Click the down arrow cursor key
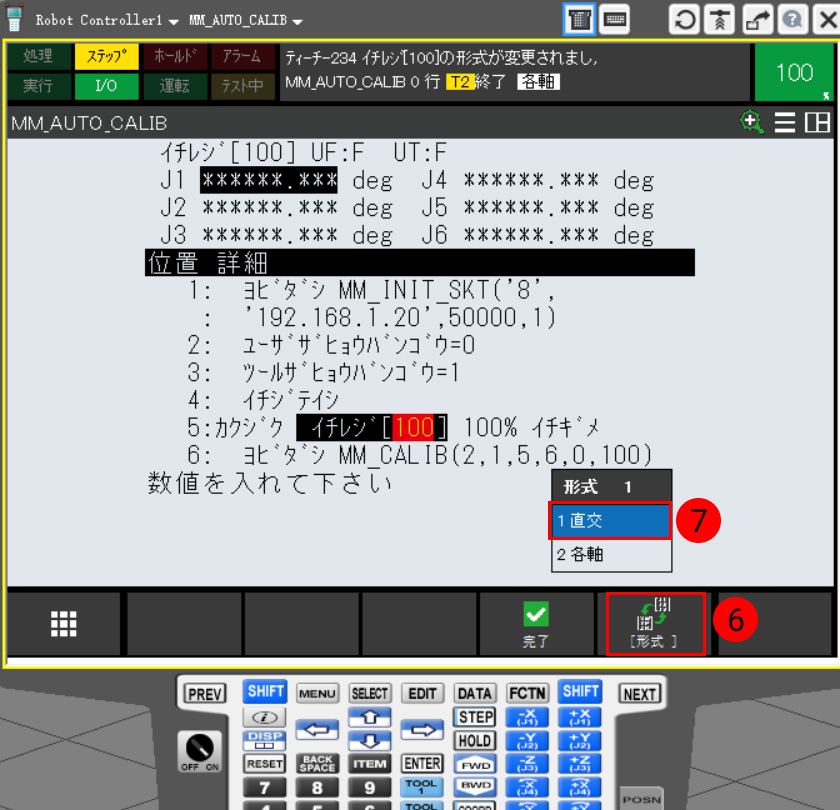This screenshot has width=840, height=810. tap(370, 741)
